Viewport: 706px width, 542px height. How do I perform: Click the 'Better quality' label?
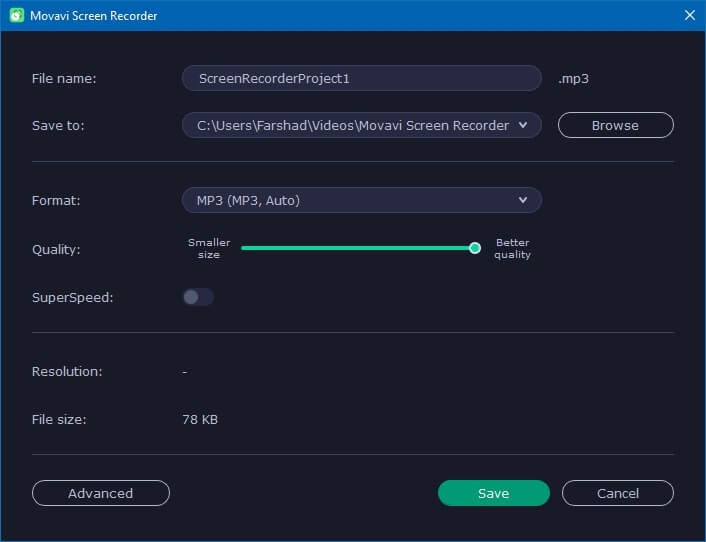(512, 248)
